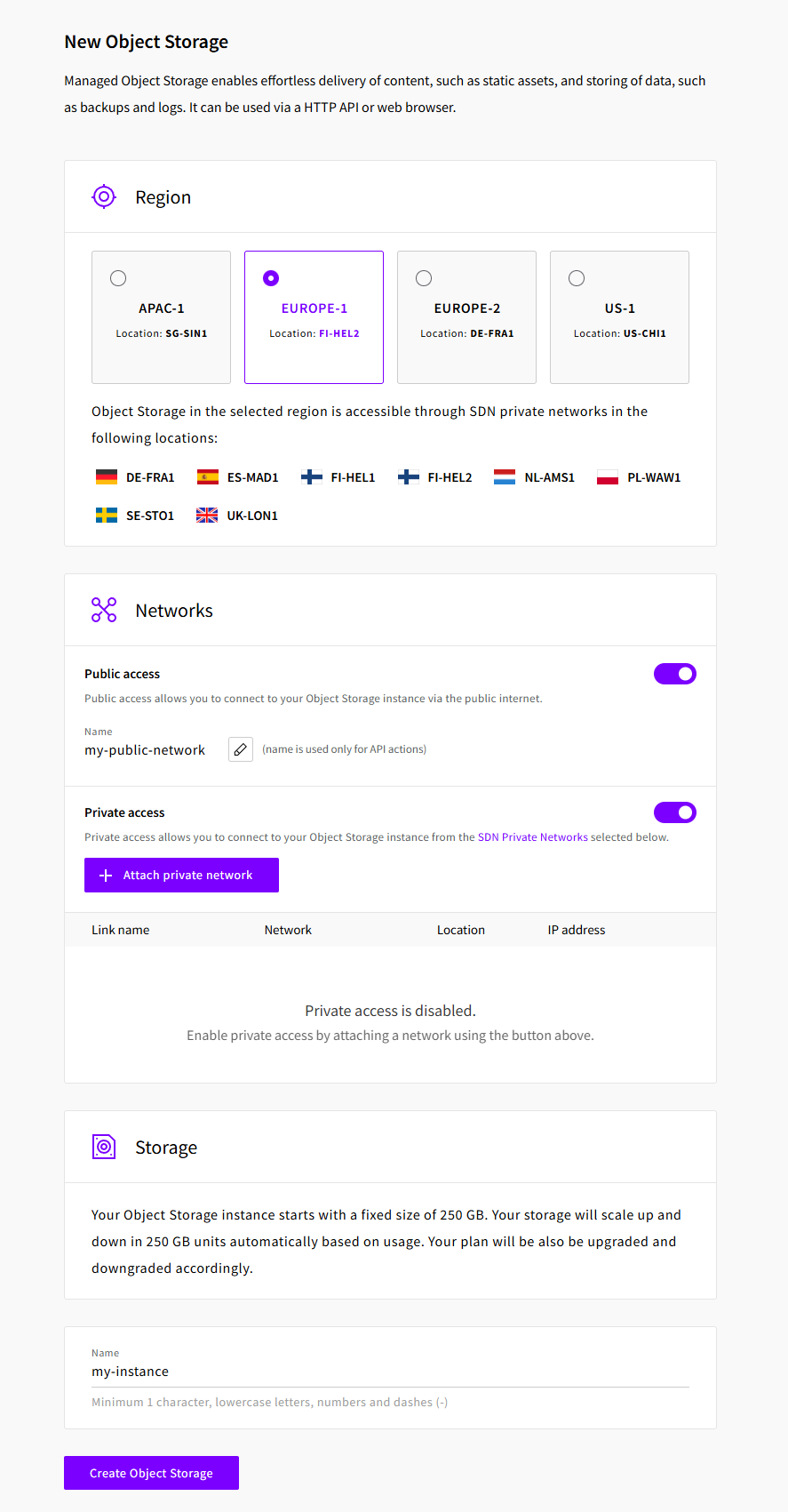The height and width of the screenshot is (1512, 788).
Task: Click the Storage section icon
Action: click(104, 1147)
